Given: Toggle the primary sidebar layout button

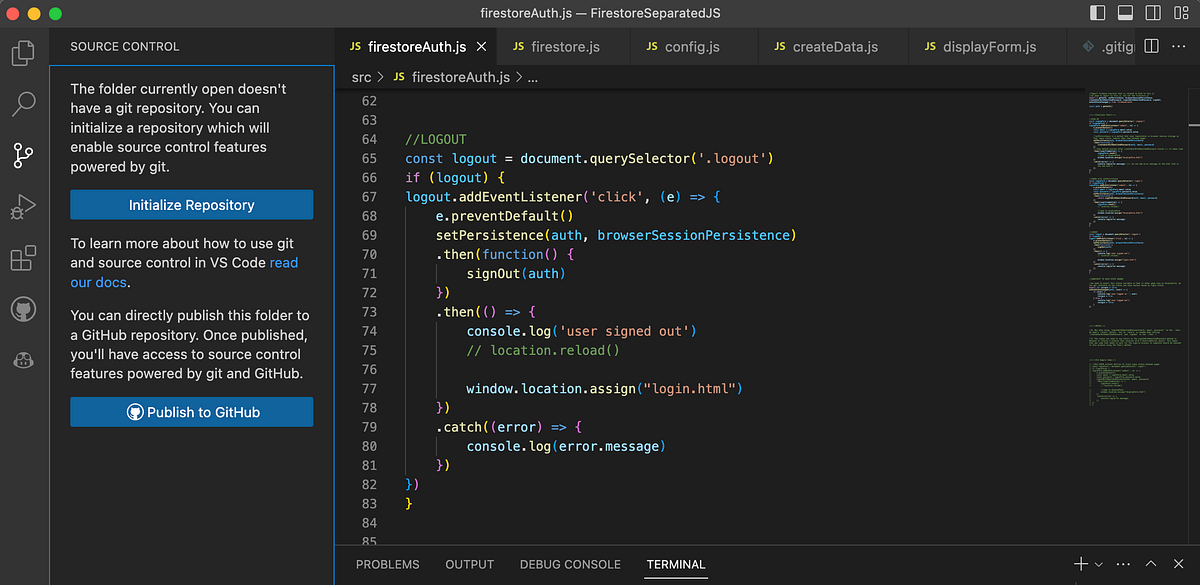Looking at the screenshot, I should [1098, 14].
